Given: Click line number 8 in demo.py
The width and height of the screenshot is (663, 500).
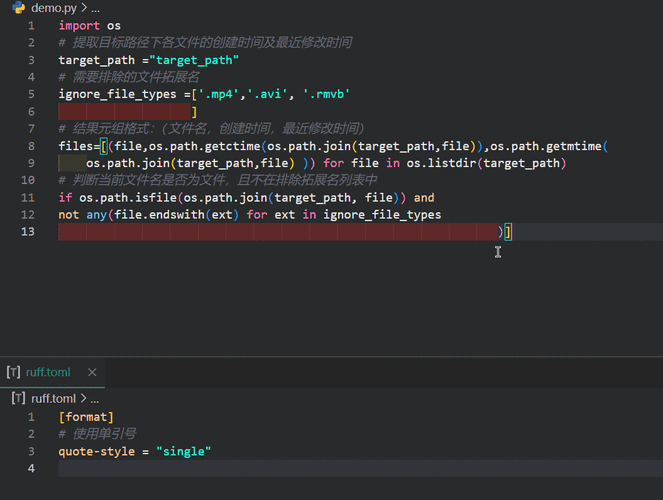Looking at the screenshot, I should pyautogui.click(x=31, y=146).
